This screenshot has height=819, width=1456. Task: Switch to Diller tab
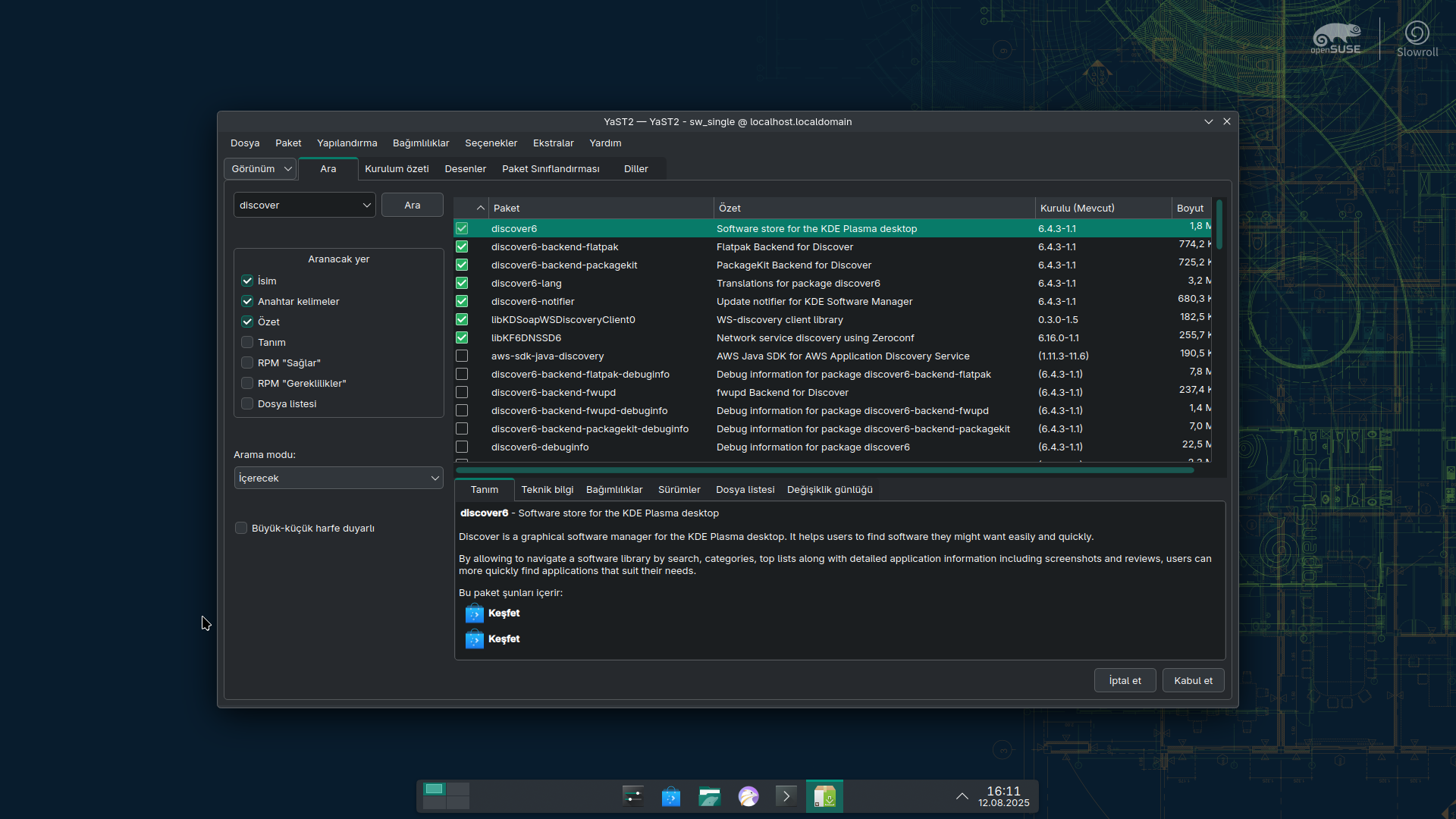[635, 168]
